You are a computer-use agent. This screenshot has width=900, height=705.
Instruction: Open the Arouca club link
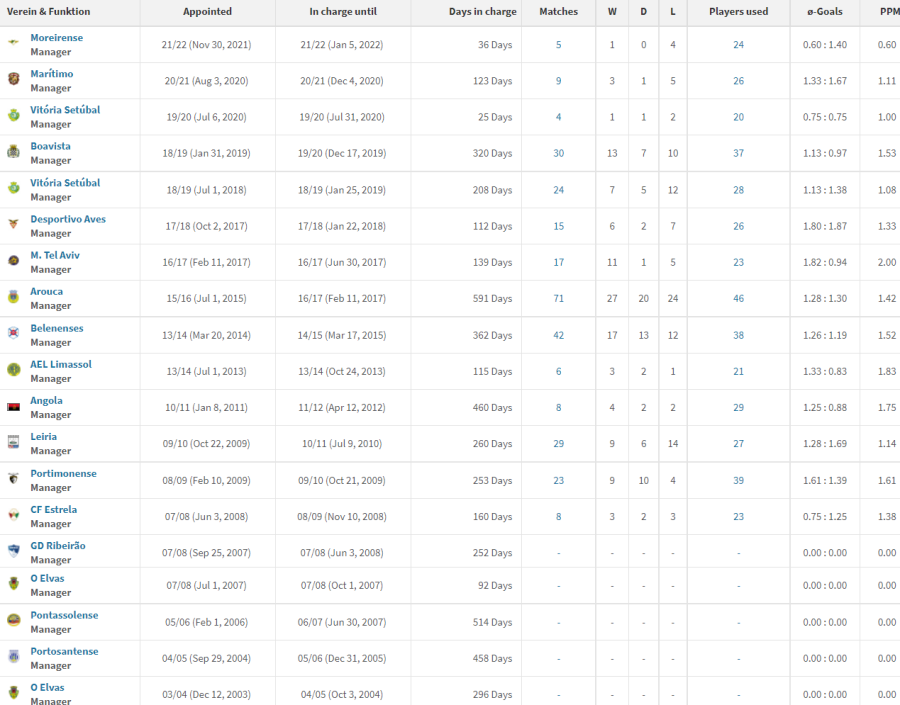pos(46,291)
